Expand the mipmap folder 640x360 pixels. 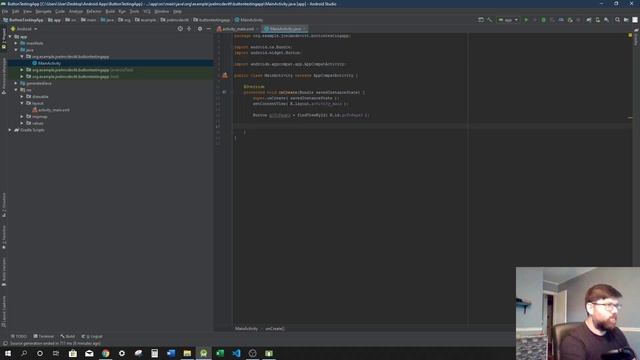click(22, 117)
